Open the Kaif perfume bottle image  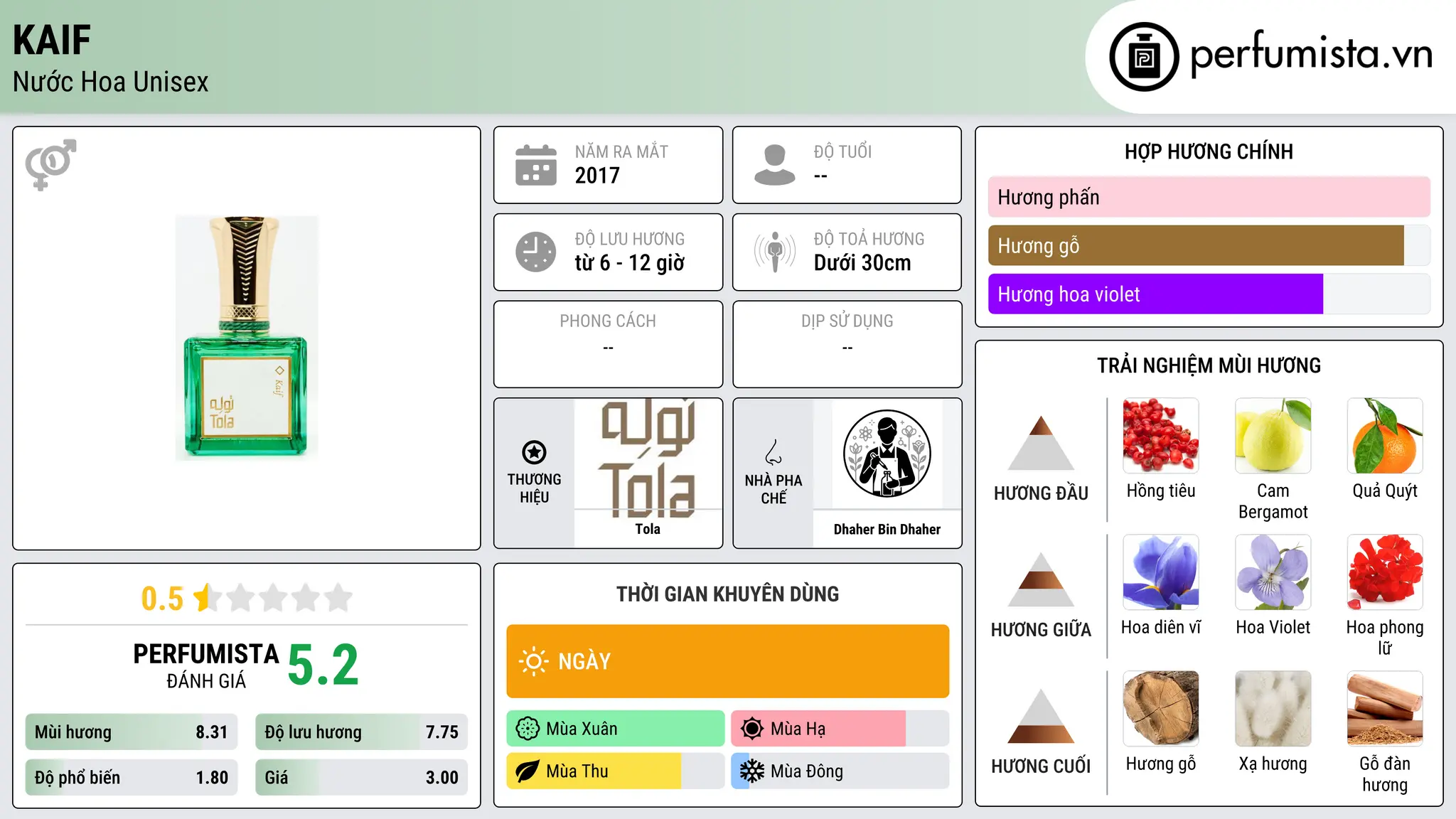tap(247, 338)
